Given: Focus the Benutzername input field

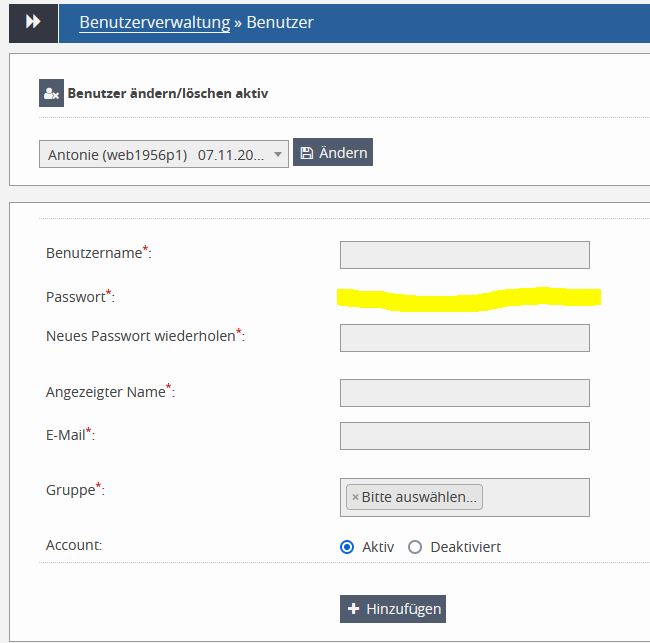Looking at the screenshot, I should tap(465, 255).
